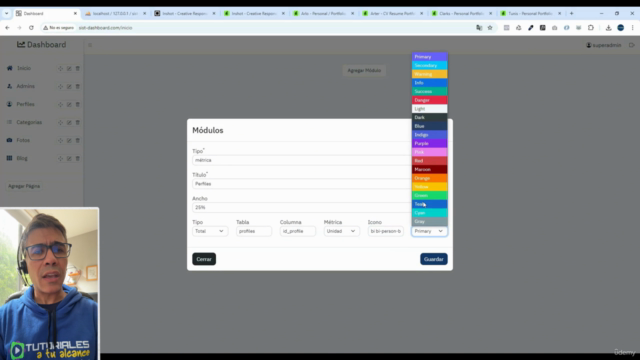Image resolution: width=640 pixels, height=360 pixels.
Task: Click the Tabla field containing profiles
Action: 253,231
